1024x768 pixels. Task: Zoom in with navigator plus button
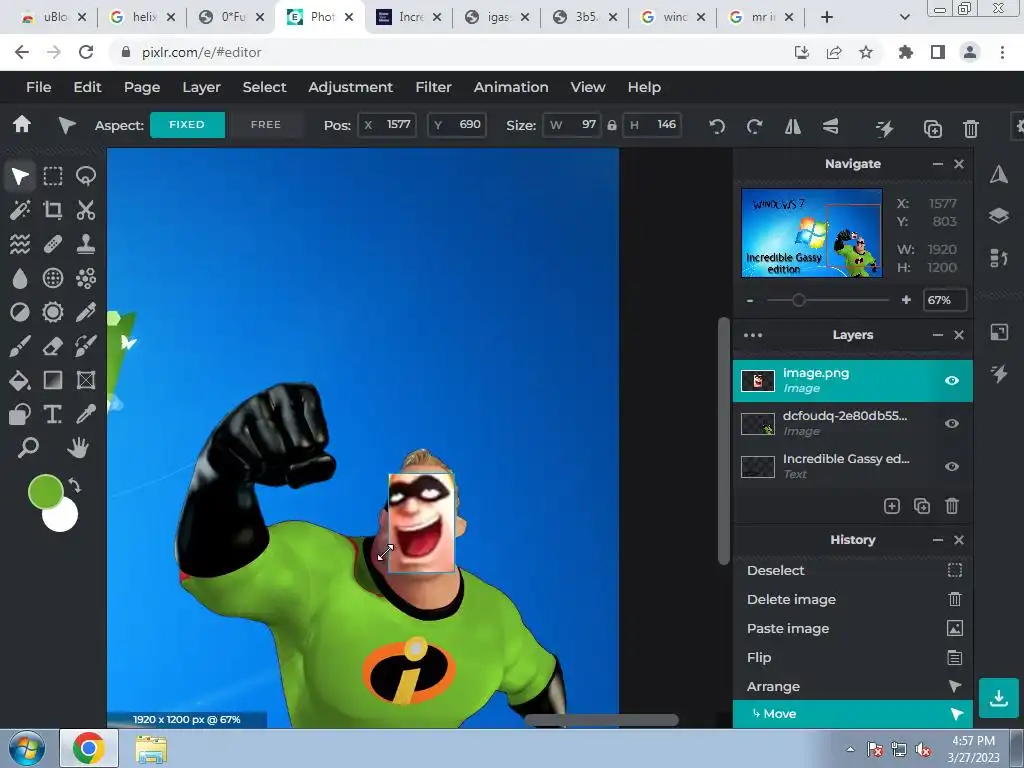click(906, 300)
